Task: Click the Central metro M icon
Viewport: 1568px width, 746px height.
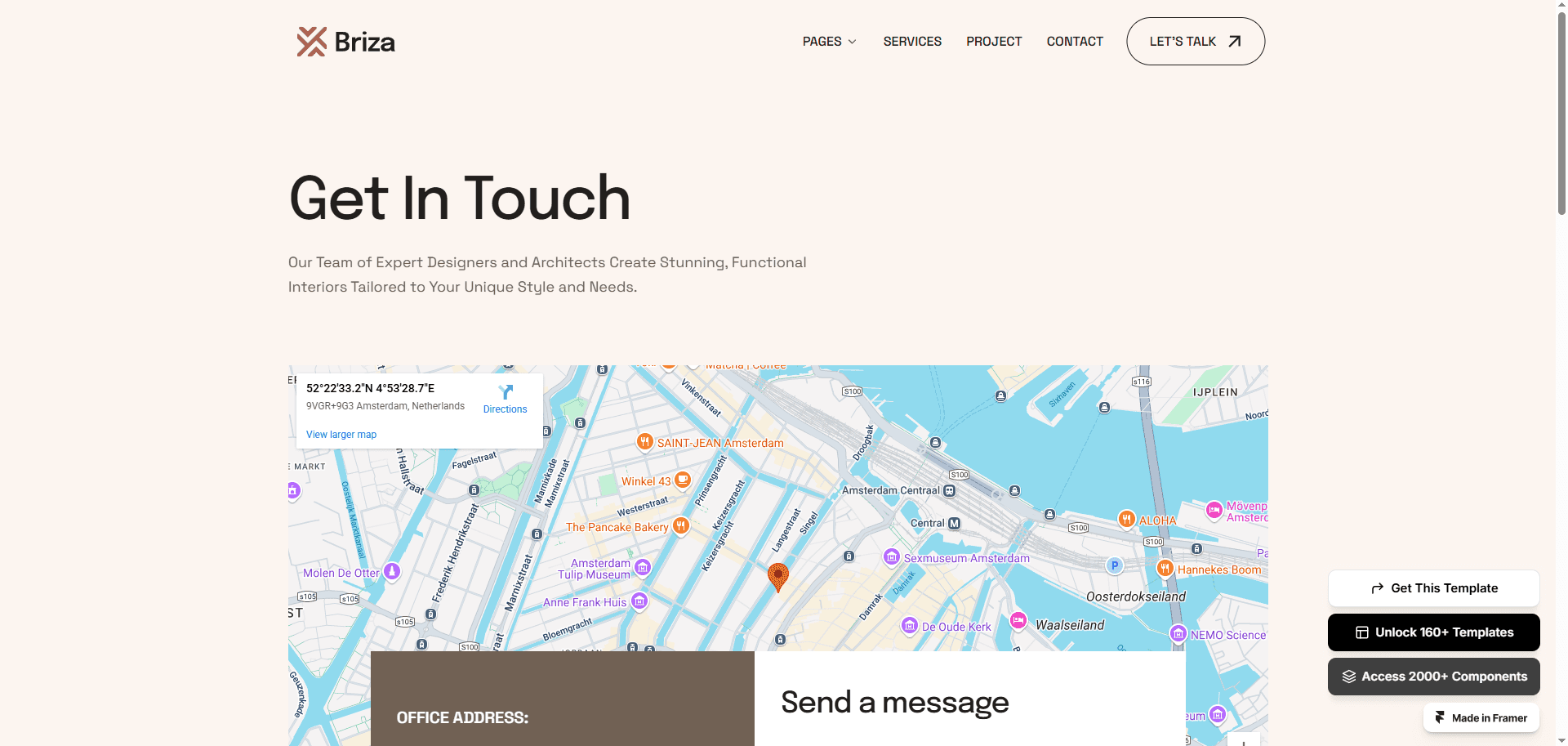Action: [x=954, y=523]
